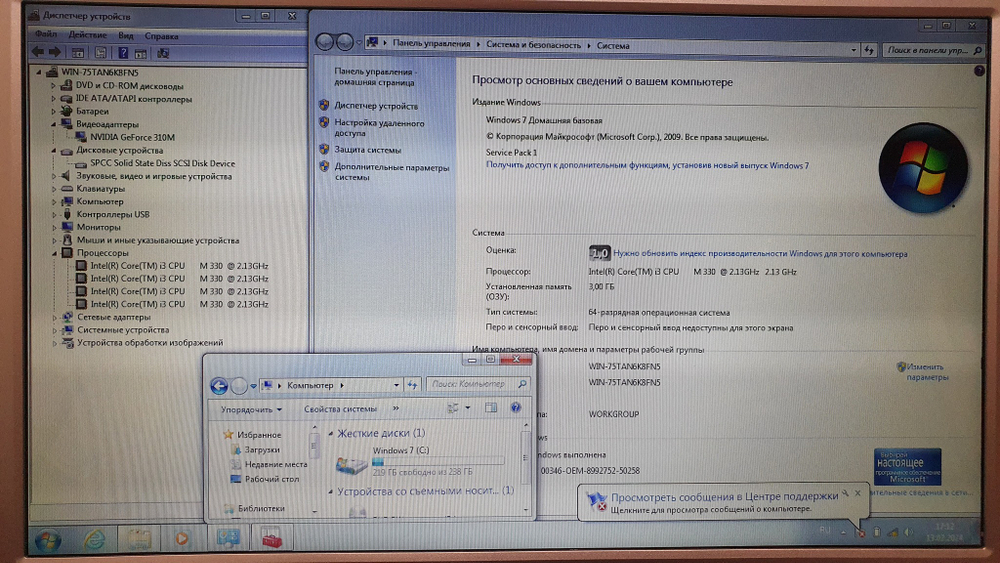Expand IDE ATA/ATAPI контроллеры node

[x=54, y=99]
